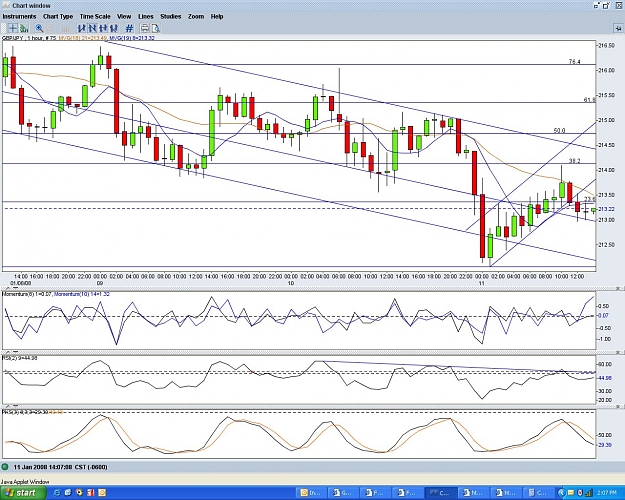Viewport: 625px width, 500px height.
Task: Toggle the chart grid hash icon
Action: 129,28
